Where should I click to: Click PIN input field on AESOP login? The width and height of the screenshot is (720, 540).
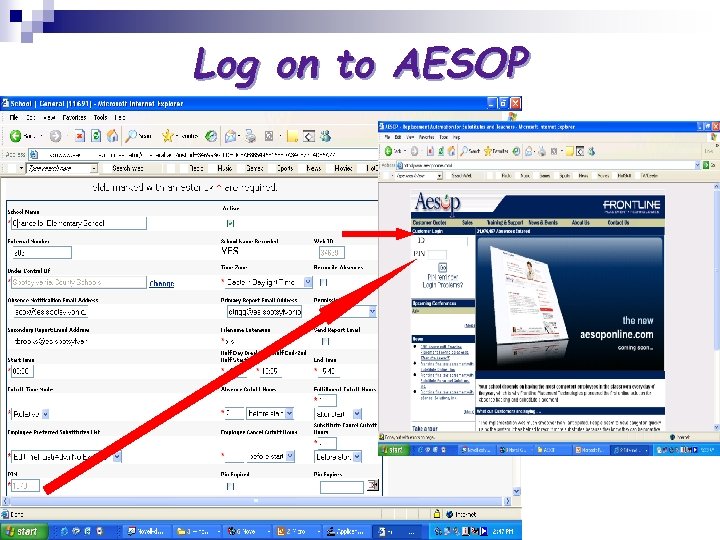(x=437, y=254)
